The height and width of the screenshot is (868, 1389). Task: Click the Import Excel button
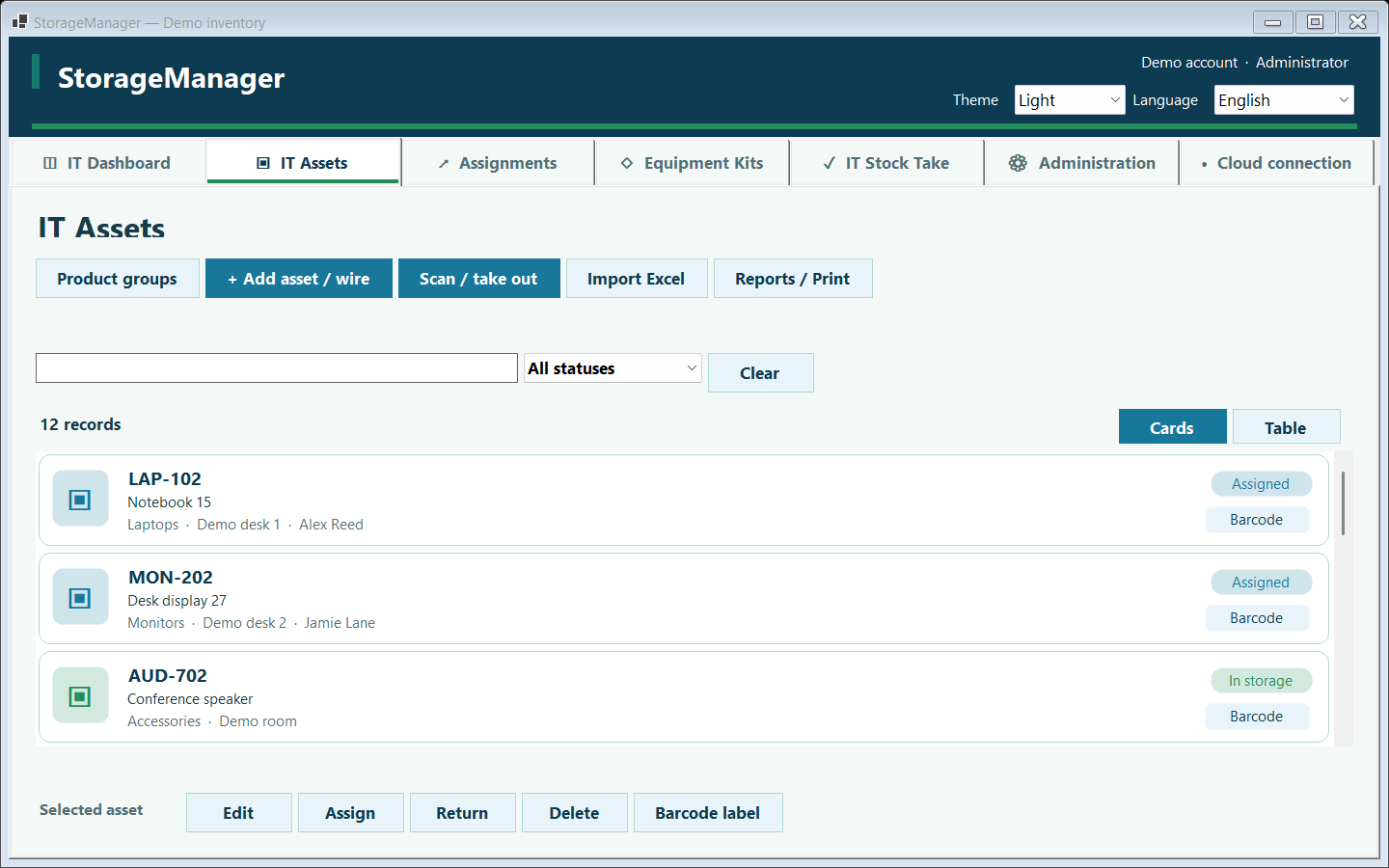[637, 279]
